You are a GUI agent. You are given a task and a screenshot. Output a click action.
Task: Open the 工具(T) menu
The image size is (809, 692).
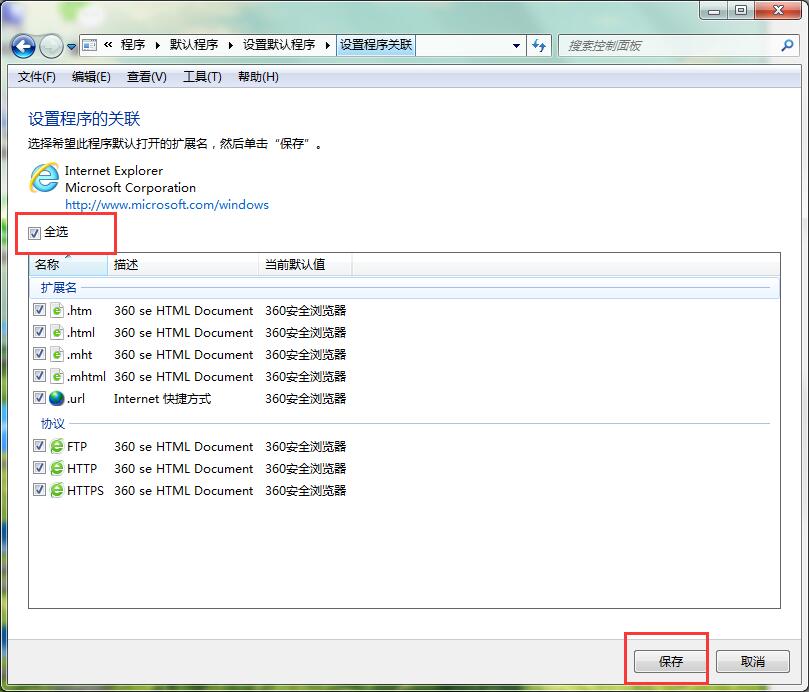click(x=202, y=77)
